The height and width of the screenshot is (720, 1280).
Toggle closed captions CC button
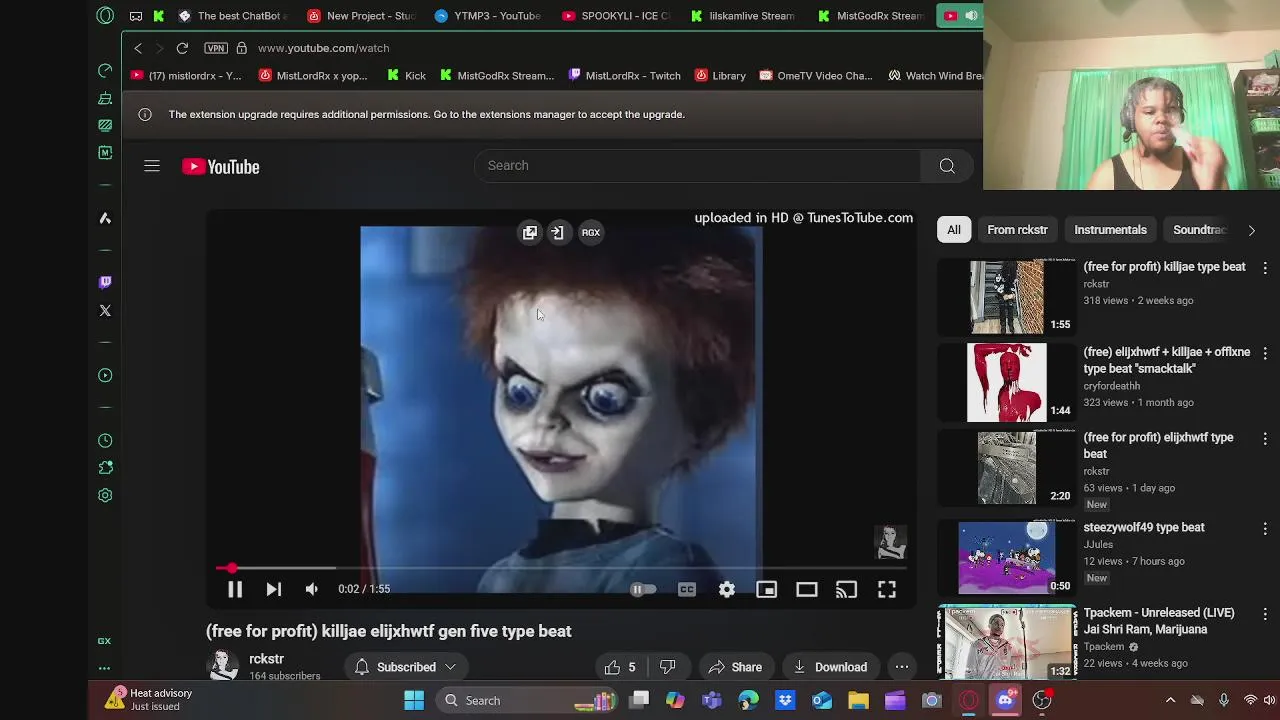[687, 589]
